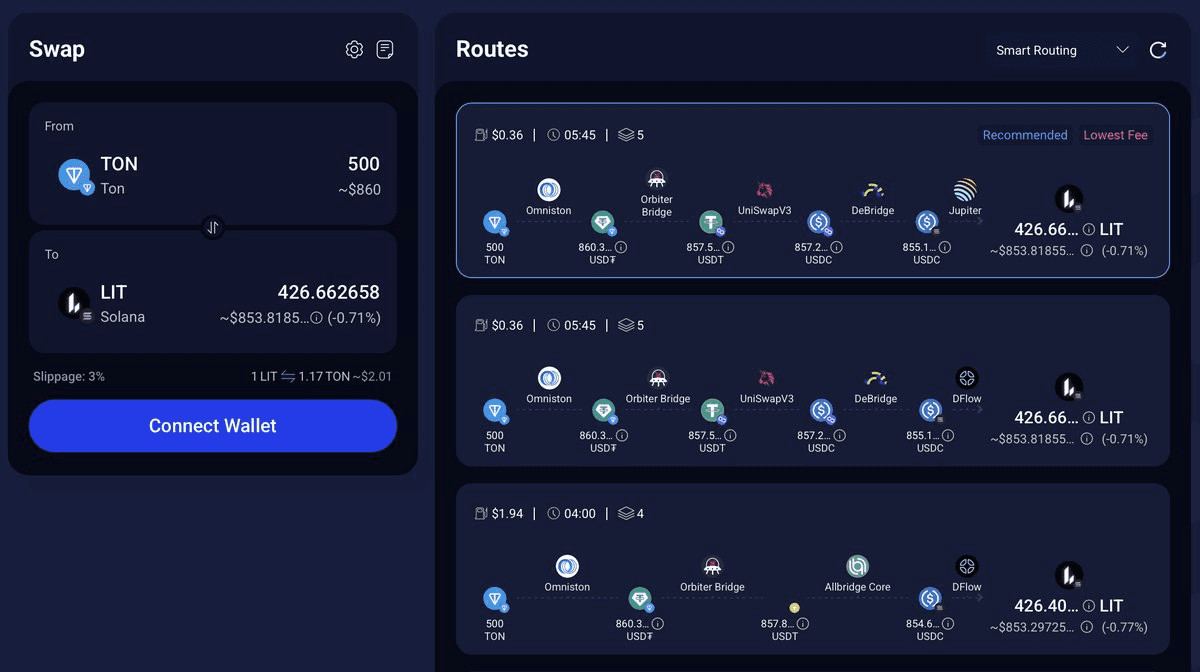Click the TON token icon in From section
This screenshot has width=1200, height=672.
point(74,174)
